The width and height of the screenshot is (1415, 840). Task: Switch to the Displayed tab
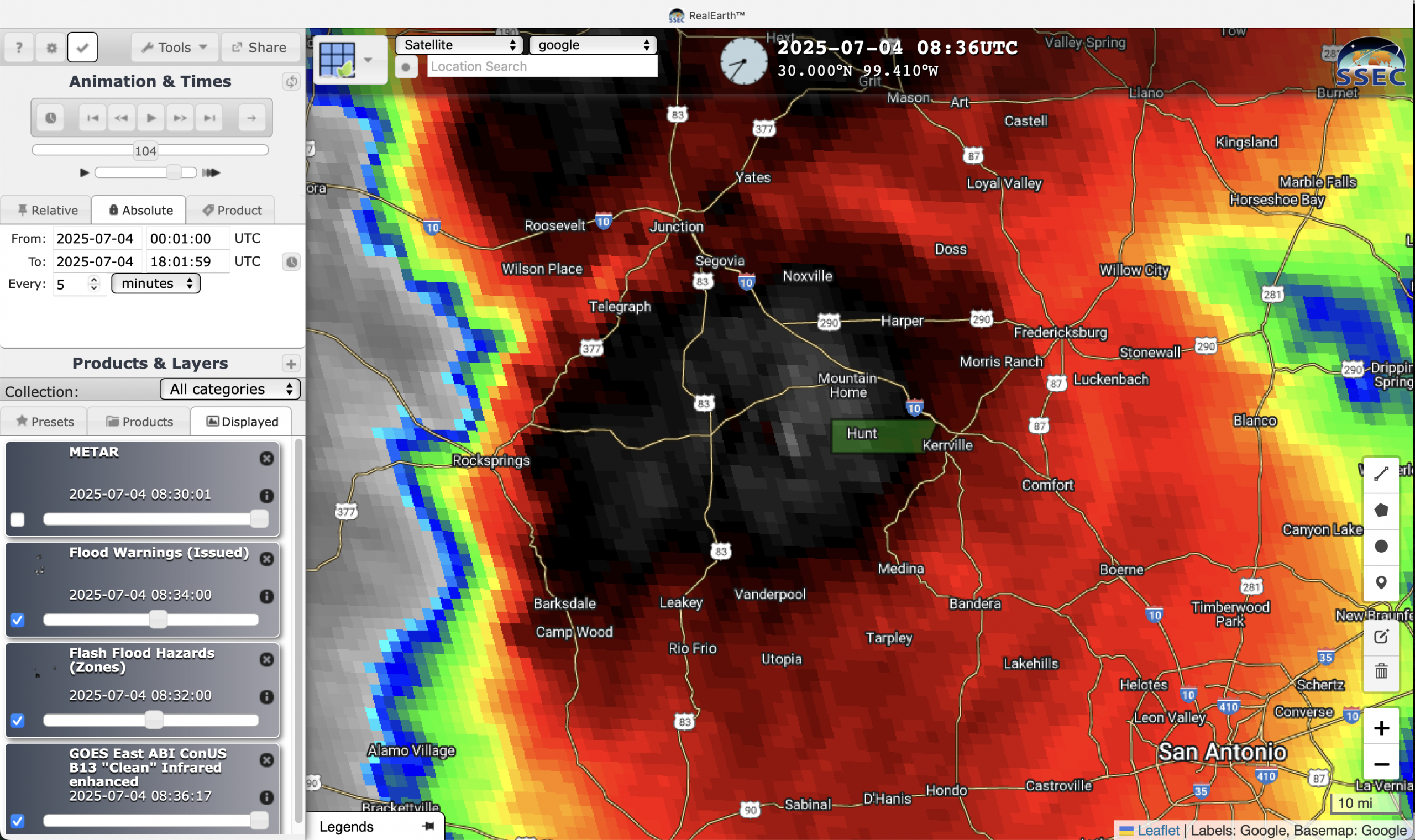(242, 421)
